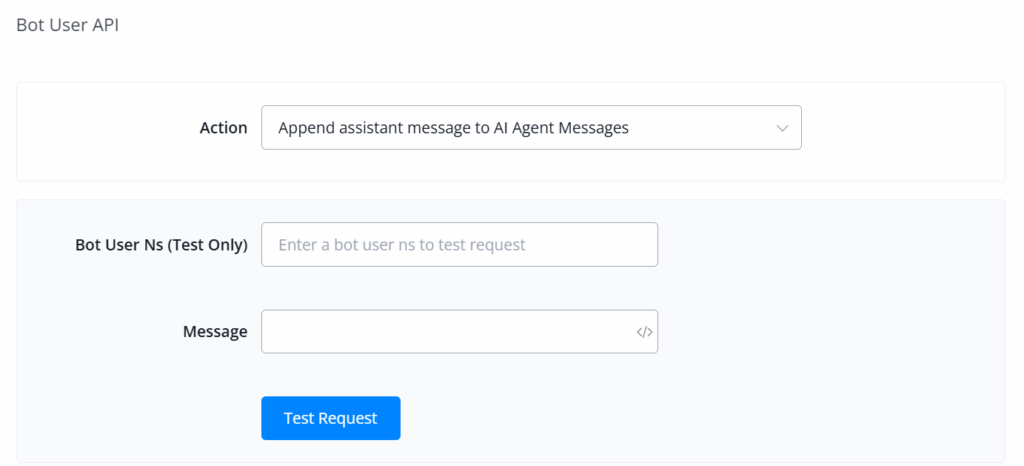Focus the Bot User Ns input field
Screen dimensions: 1024x466
pos(459,245)
